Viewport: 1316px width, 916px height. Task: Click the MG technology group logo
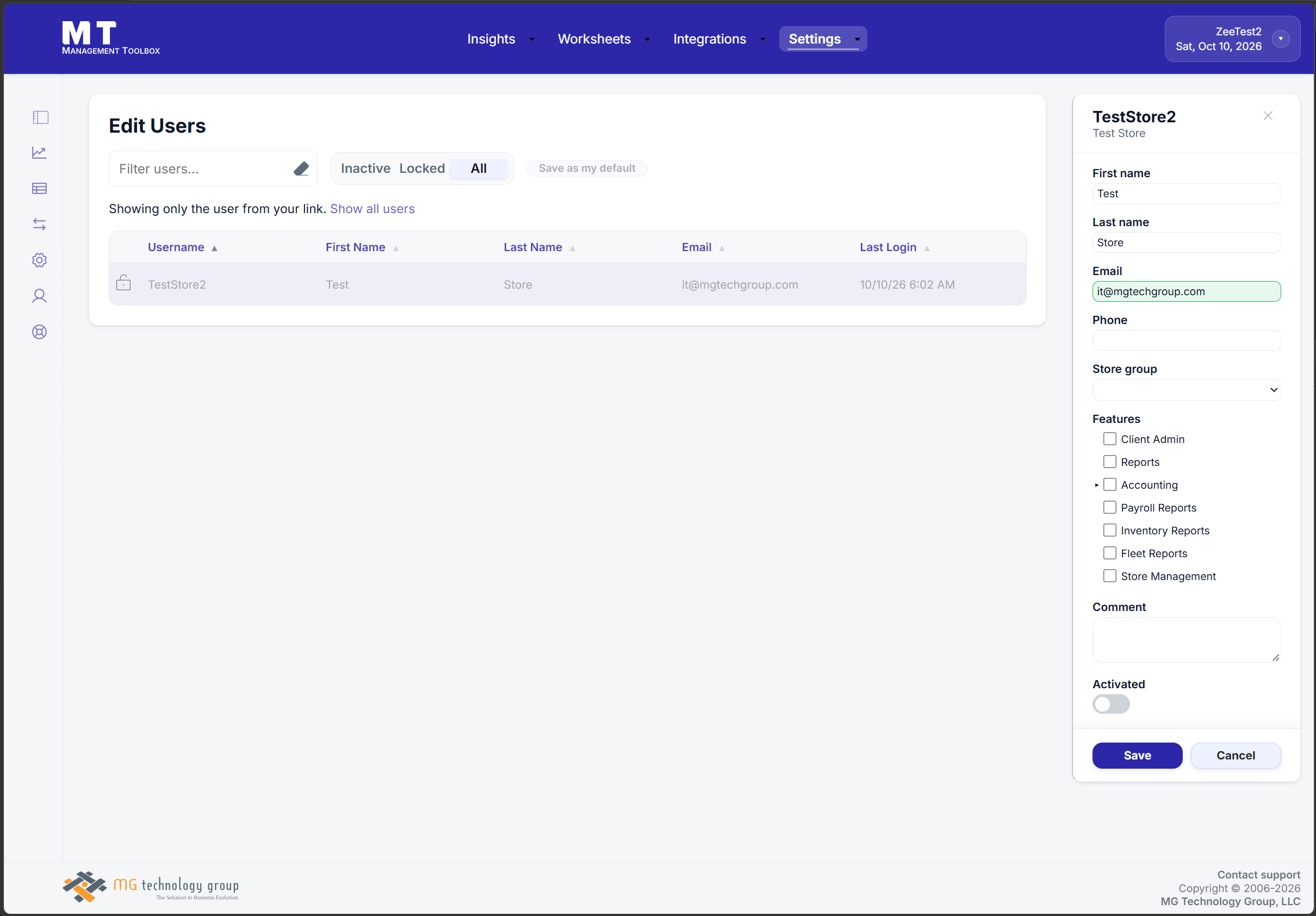point(151,887)
